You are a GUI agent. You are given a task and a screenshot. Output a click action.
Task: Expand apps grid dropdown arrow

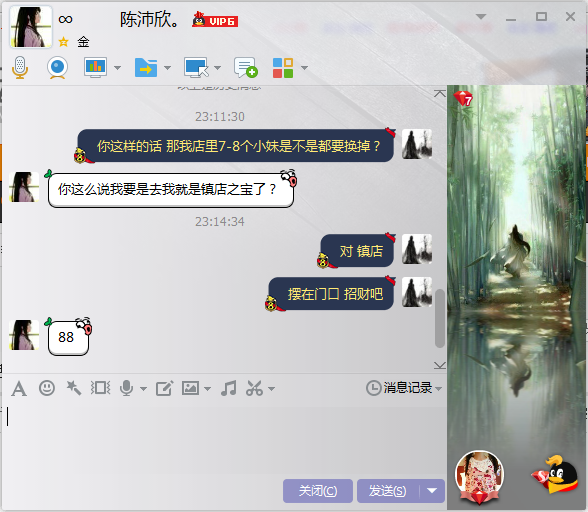tap(304, 68)
